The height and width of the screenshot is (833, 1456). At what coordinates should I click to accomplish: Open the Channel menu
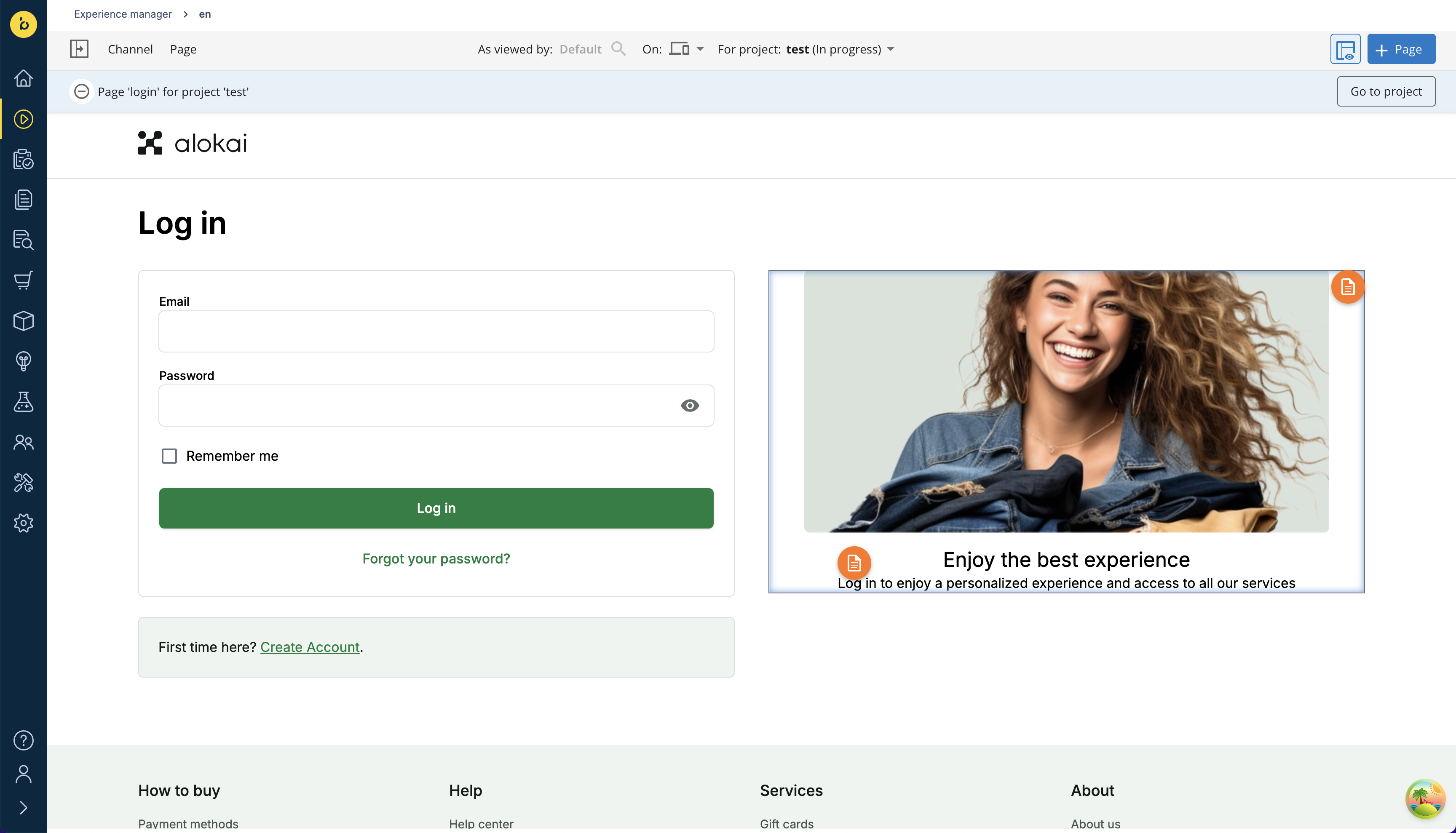130,49
